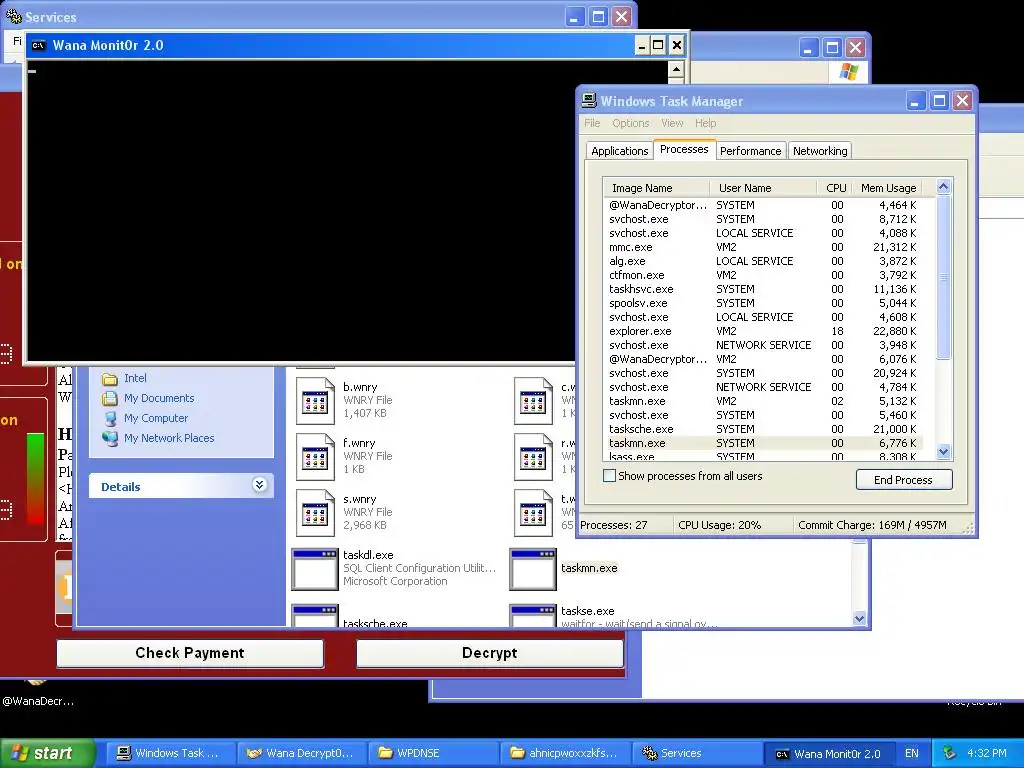The height and width of the screenshot is (768, 1024).
Task: Select spoolsv.exe process row
Action: pos(763,303)
